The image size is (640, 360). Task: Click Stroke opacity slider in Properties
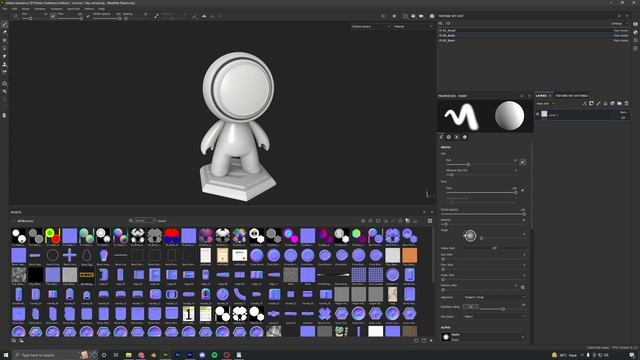483,214
